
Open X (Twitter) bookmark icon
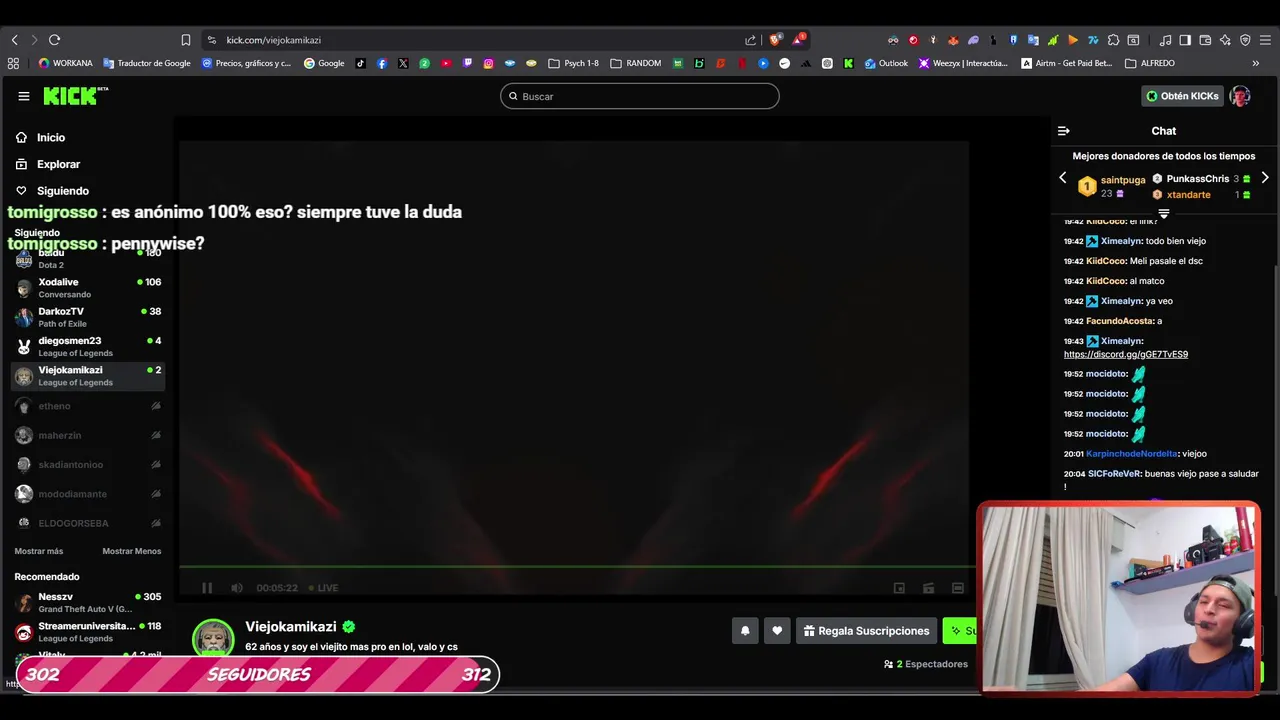403,63
